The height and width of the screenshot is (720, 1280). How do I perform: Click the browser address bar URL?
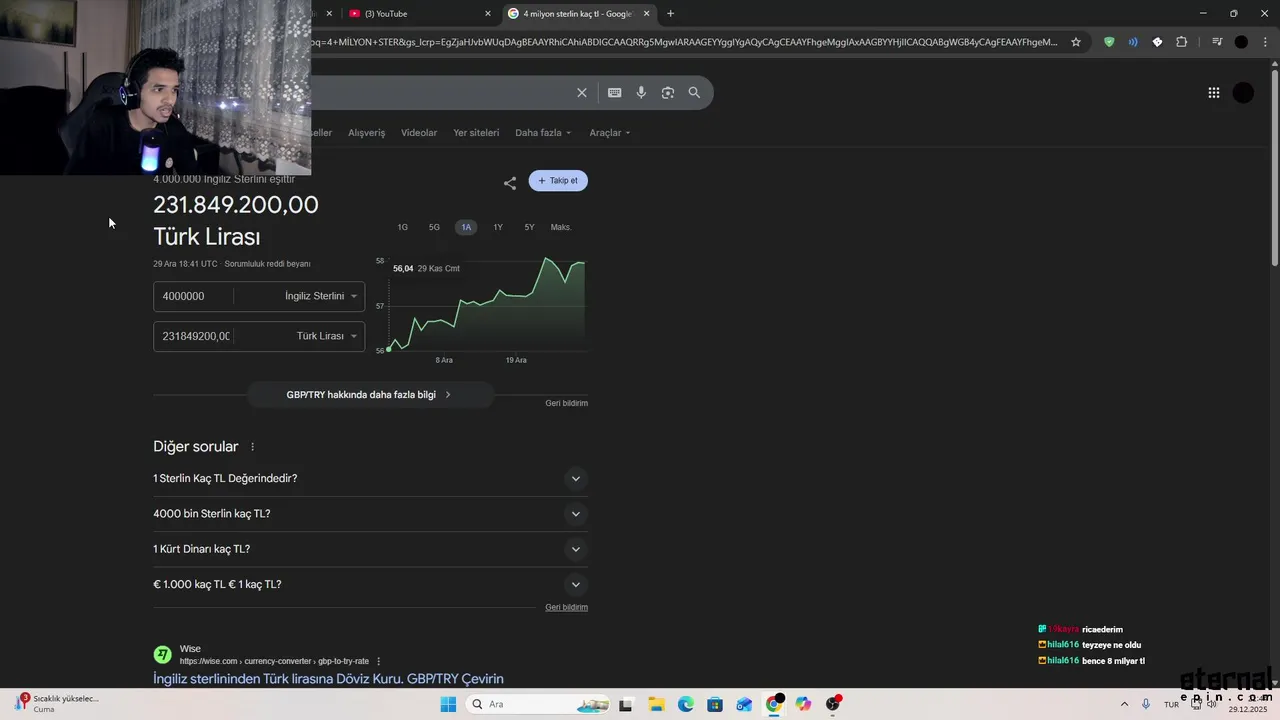684,42
